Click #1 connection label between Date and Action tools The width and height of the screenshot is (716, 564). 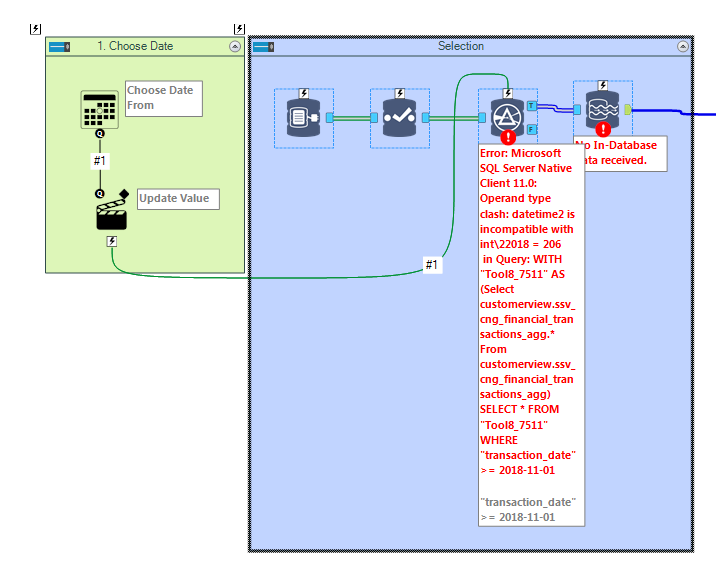pos(100,161)
